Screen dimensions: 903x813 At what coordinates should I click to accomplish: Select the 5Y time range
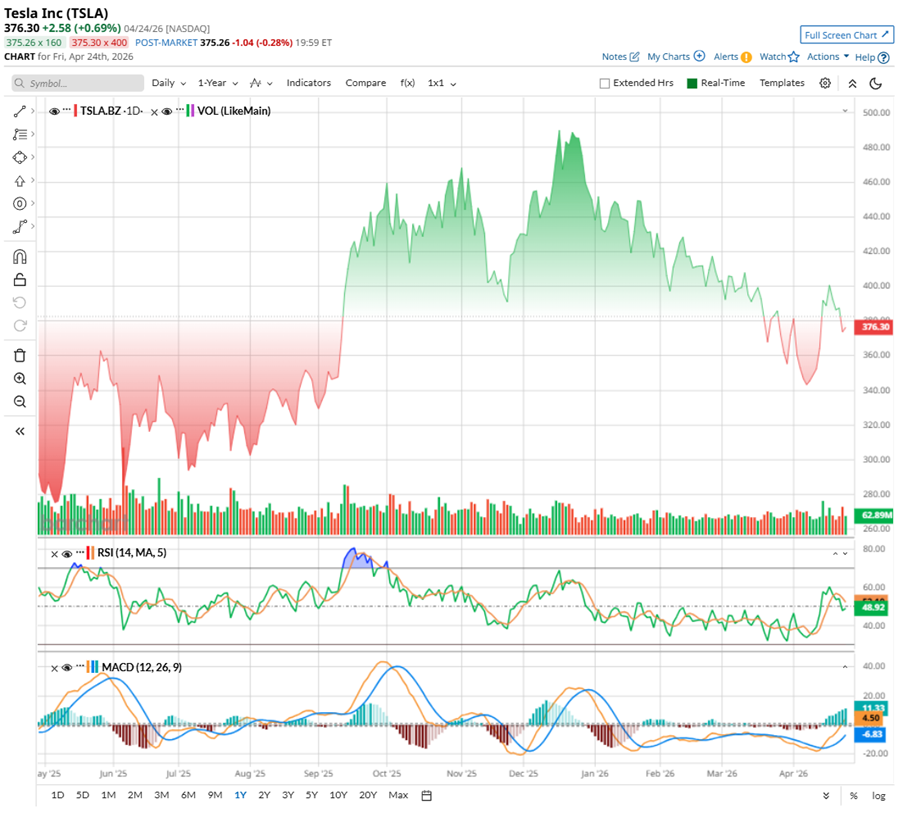pyautogui.click(x=312, y=795)
